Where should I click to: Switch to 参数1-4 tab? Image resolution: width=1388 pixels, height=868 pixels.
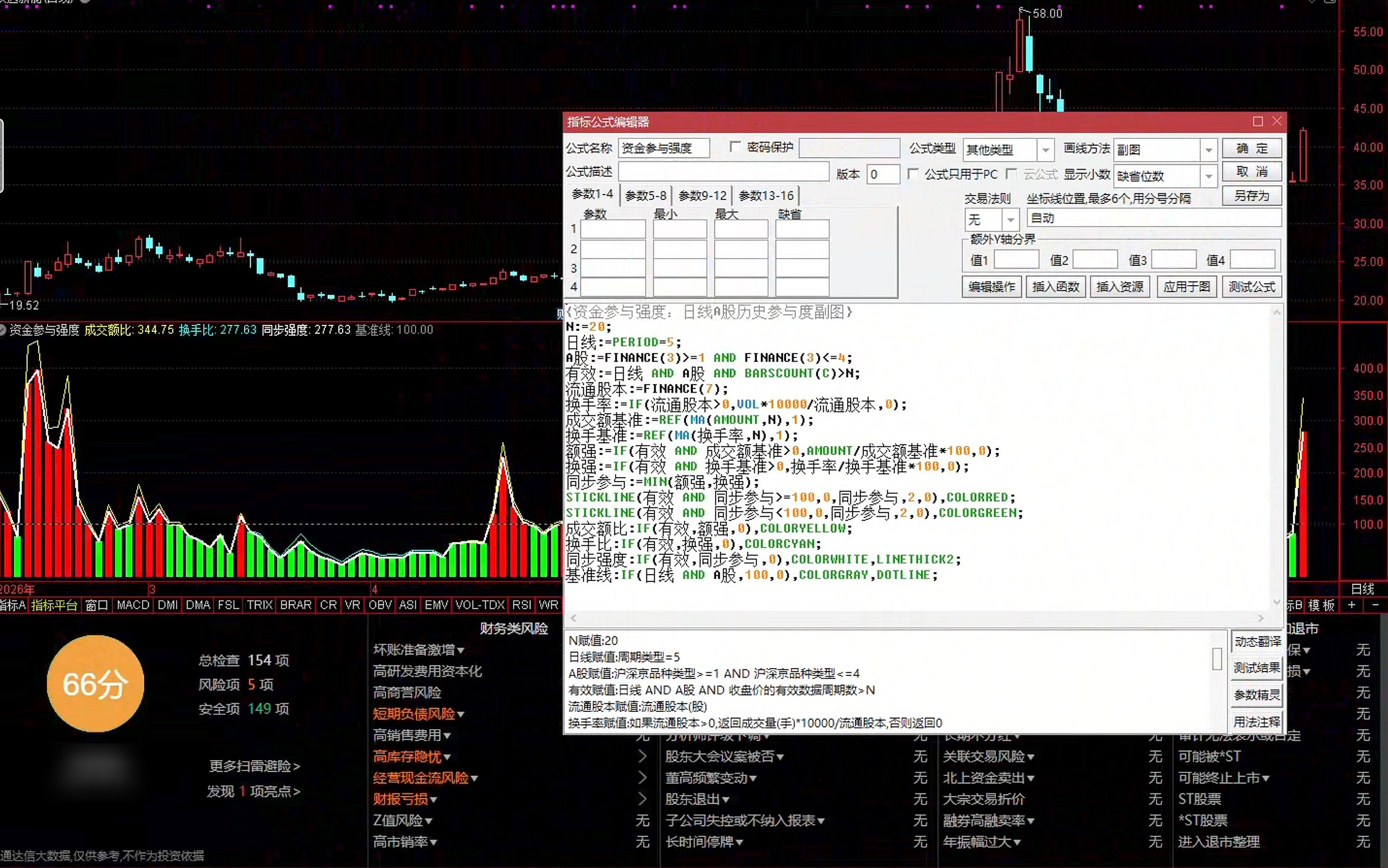click(x=592, y=194)
